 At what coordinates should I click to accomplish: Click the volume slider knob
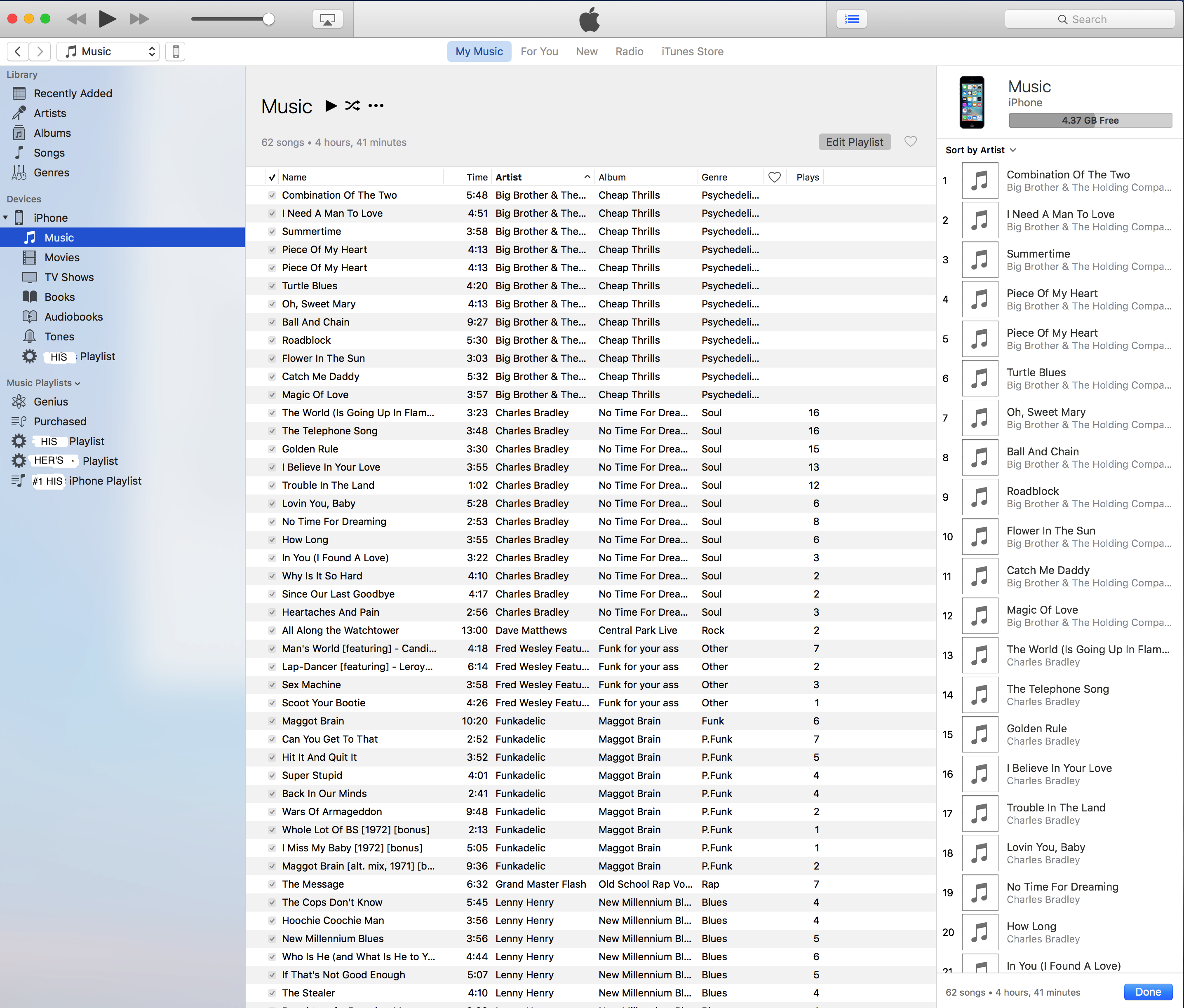tap(268, 19)
